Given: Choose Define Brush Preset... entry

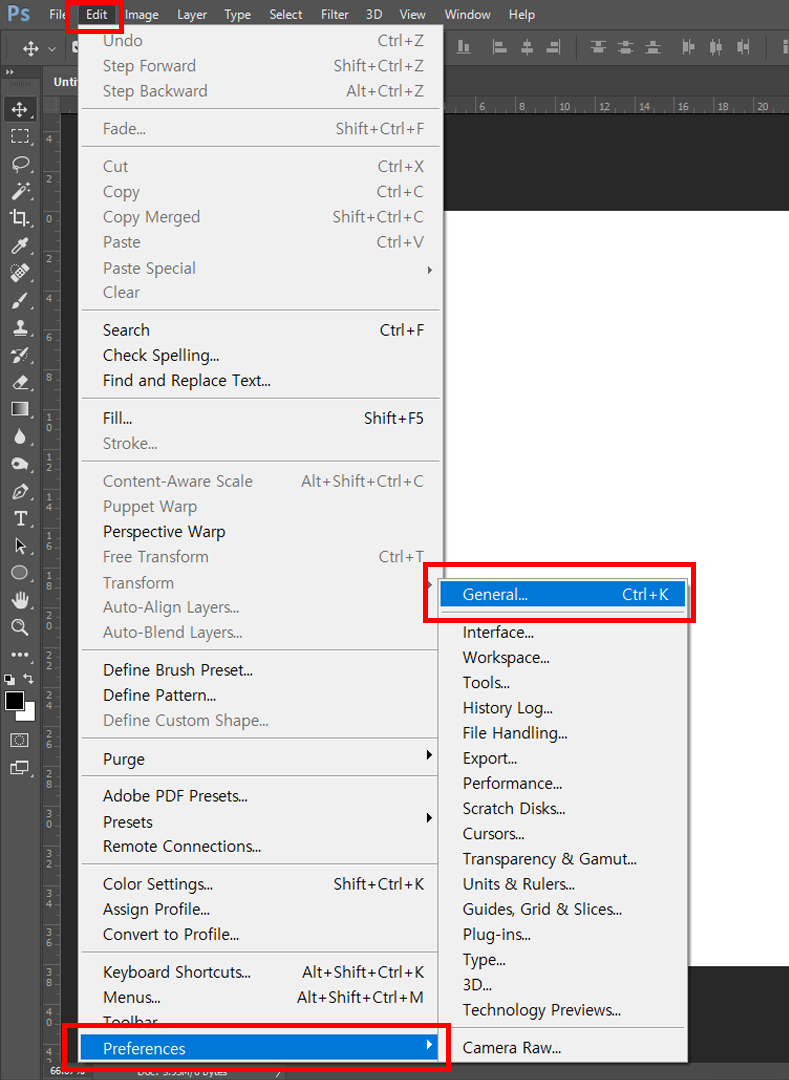Looking at the screenshot, I should click(x=260, y=670).
